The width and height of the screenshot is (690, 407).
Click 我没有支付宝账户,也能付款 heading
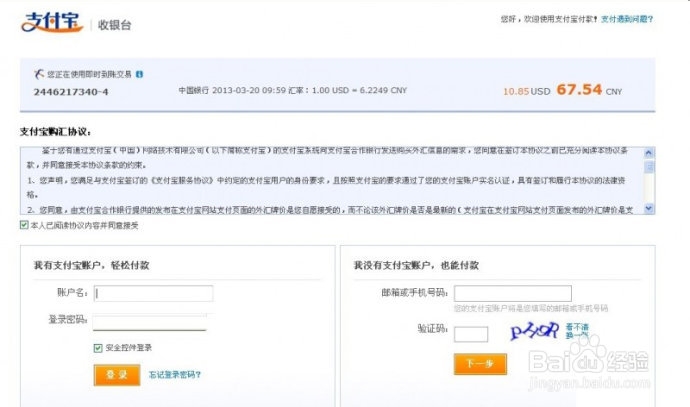tap(416, 265)
